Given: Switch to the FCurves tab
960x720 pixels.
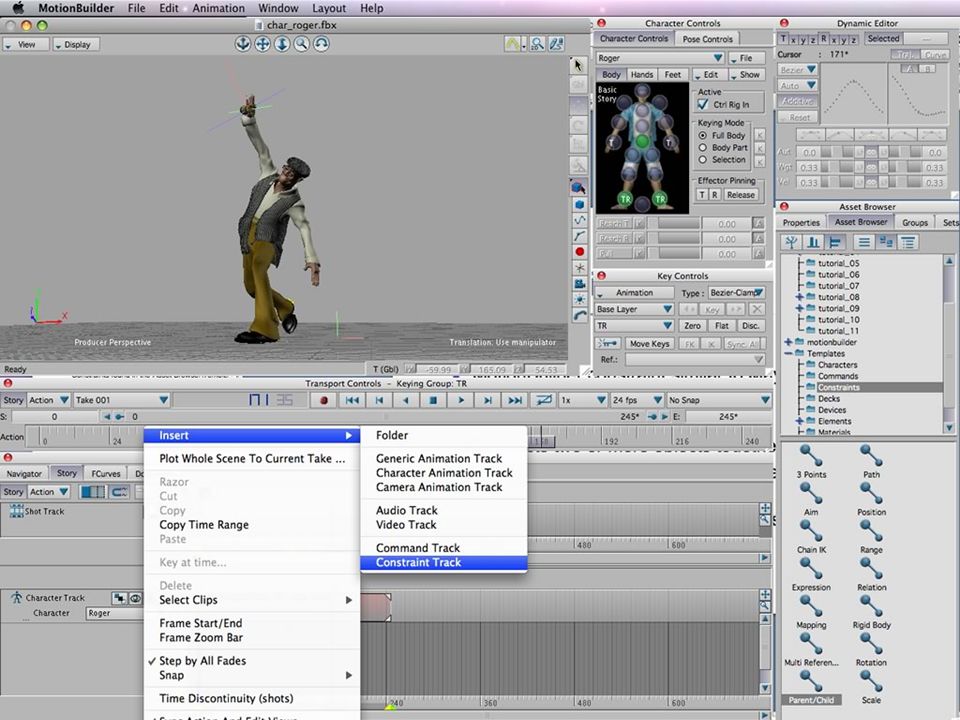Looking at the screenshot, I should click(106, 473).
